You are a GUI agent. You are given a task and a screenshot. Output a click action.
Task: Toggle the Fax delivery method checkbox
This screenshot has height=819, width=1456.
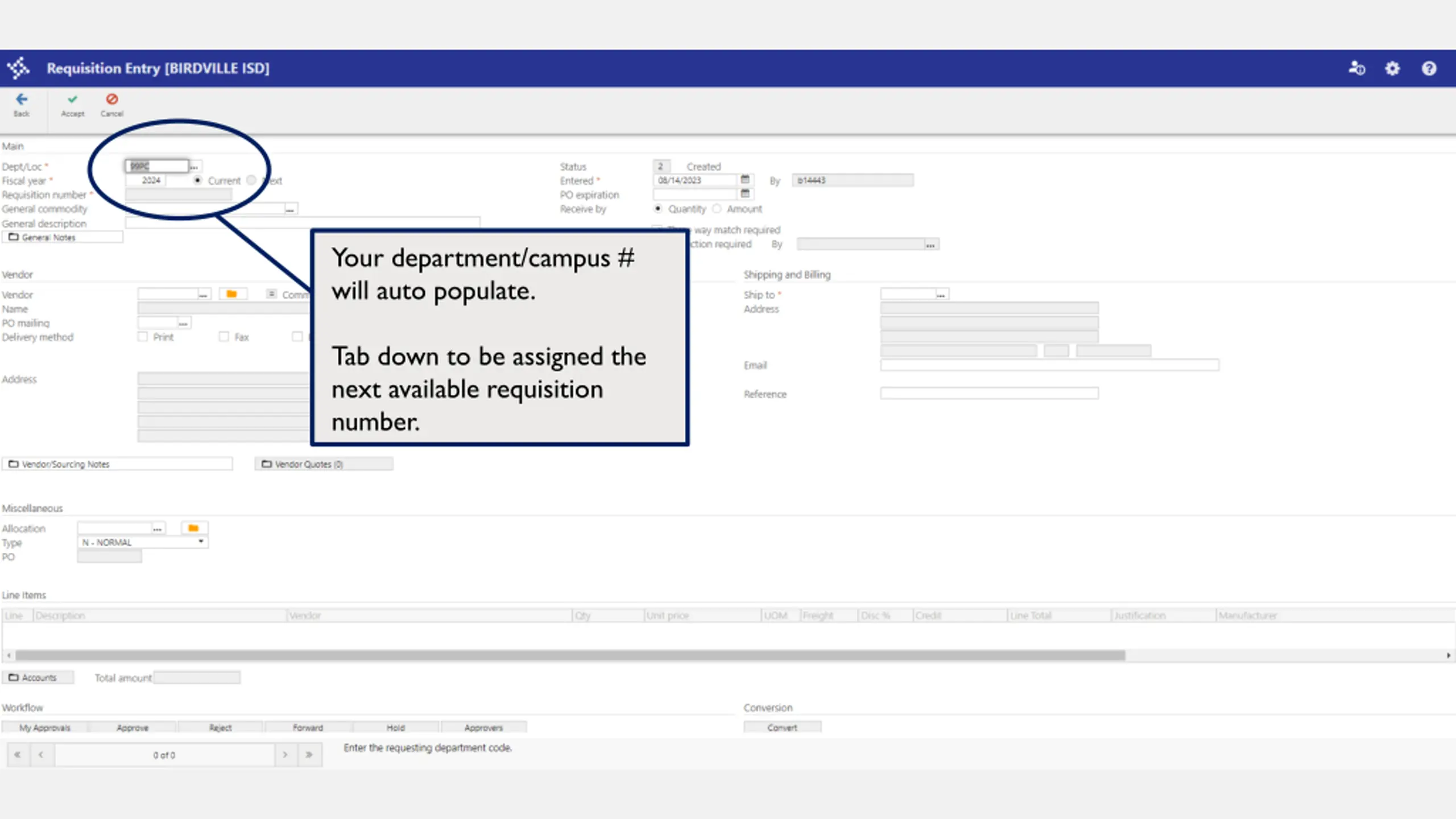(224, 337)
